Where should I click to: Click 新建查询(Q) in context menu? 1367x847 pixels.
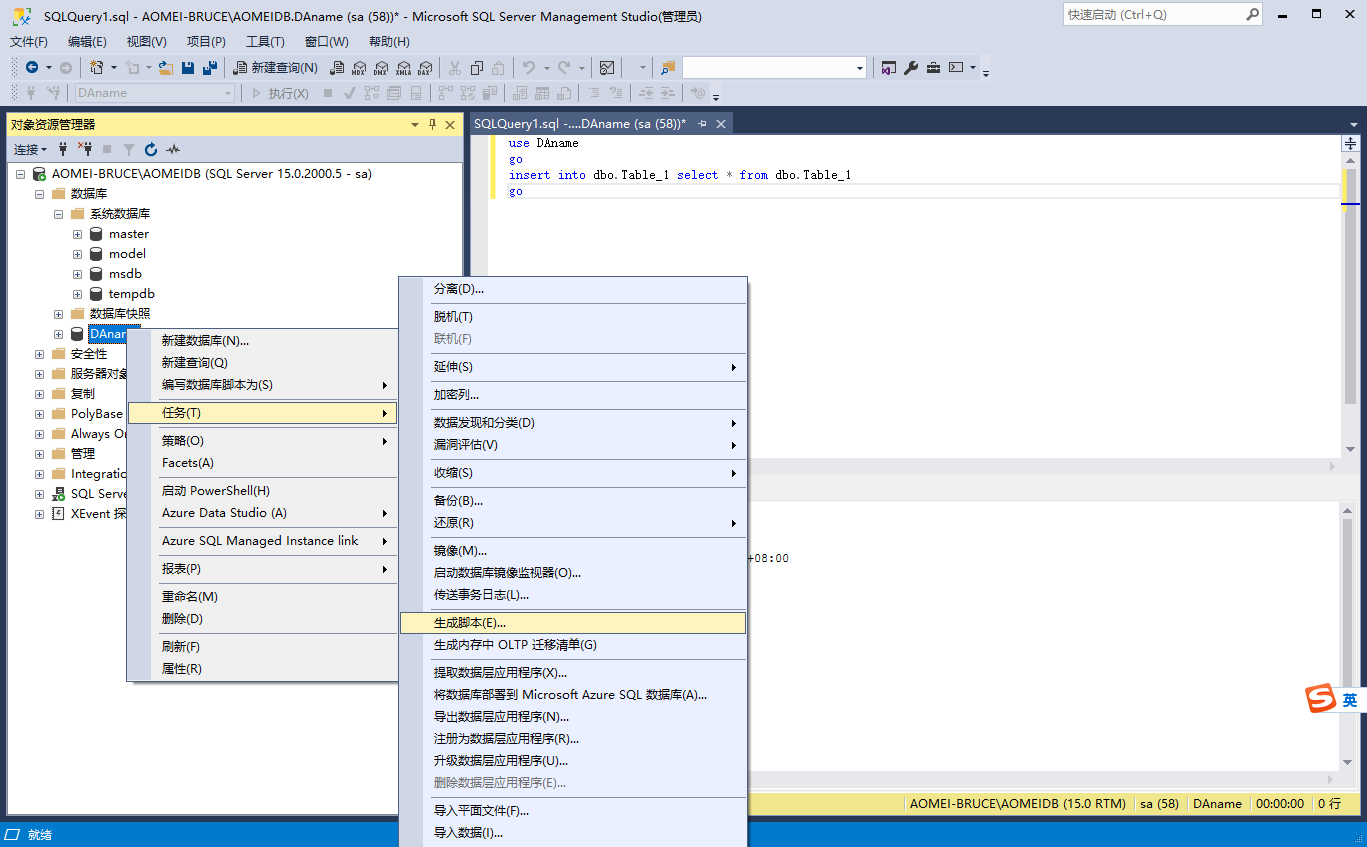263,363
